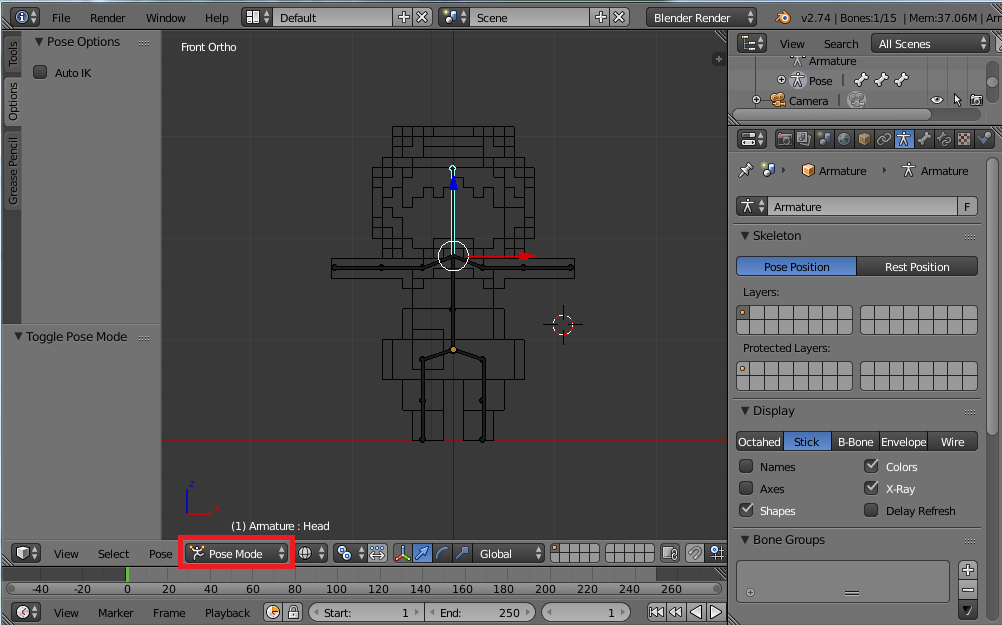1002x625 pixels.
Task: Jump to the timeline start frame
Action: (x=656, y=612)
